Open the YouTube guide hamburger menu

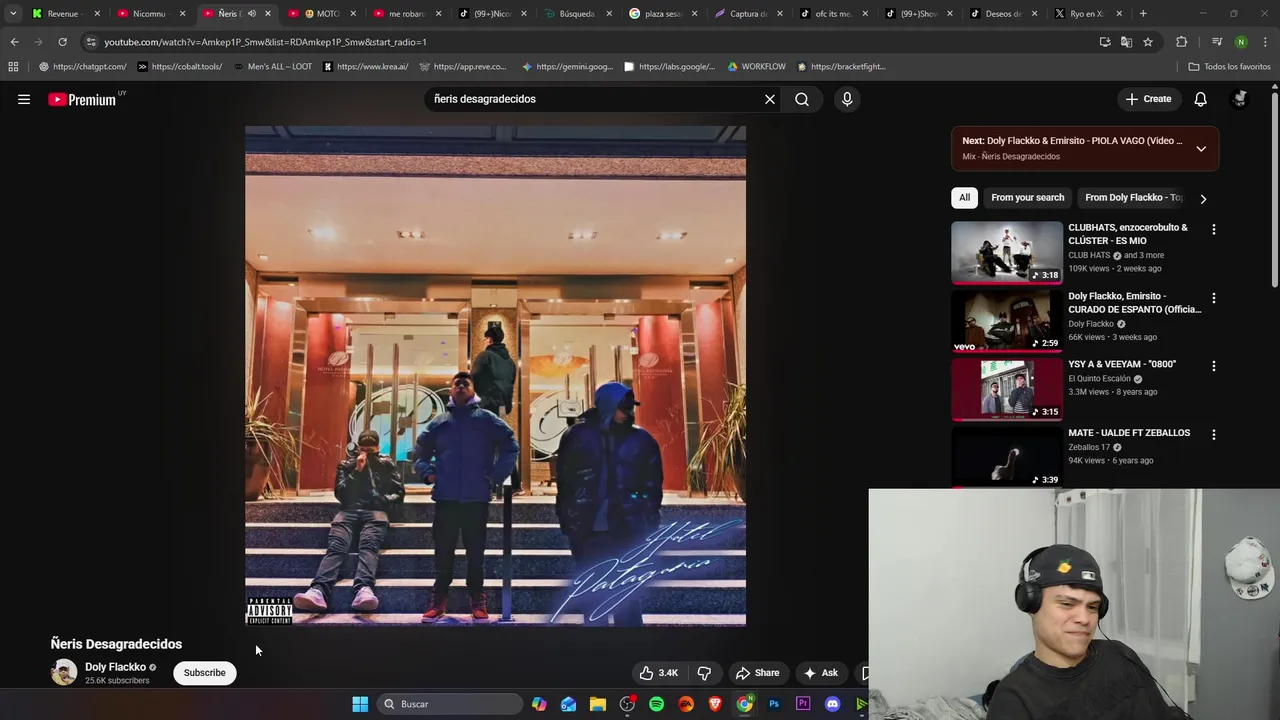24,99
